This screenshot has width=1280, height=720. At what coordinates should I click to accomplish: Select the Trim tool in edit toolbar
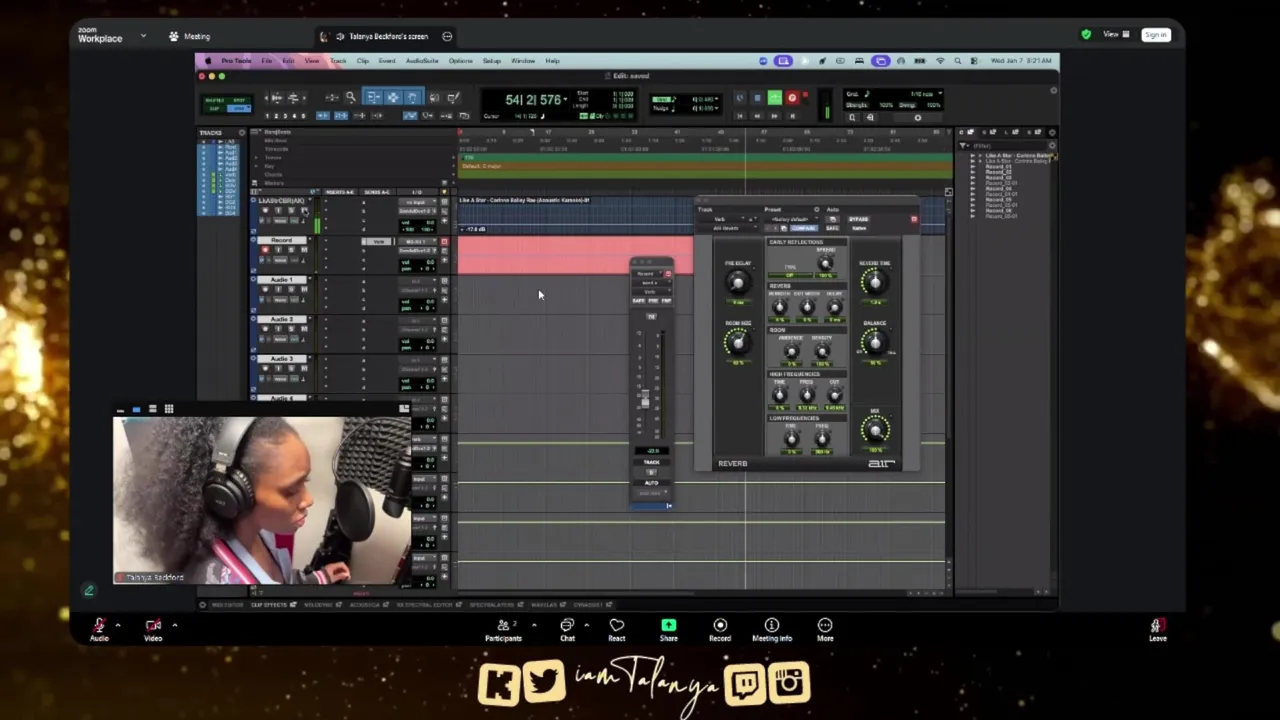click(x=373, y=97)
